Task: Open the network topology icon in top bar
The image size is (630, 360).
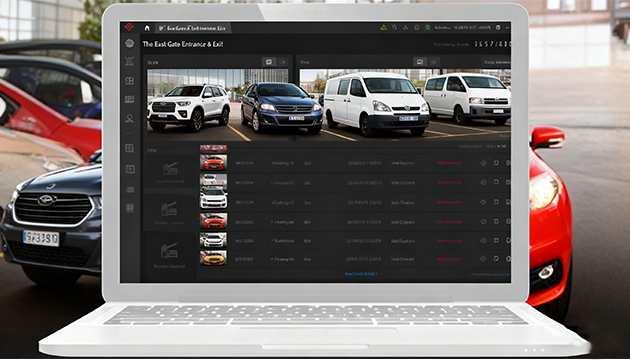Action: tap(405, 27)
